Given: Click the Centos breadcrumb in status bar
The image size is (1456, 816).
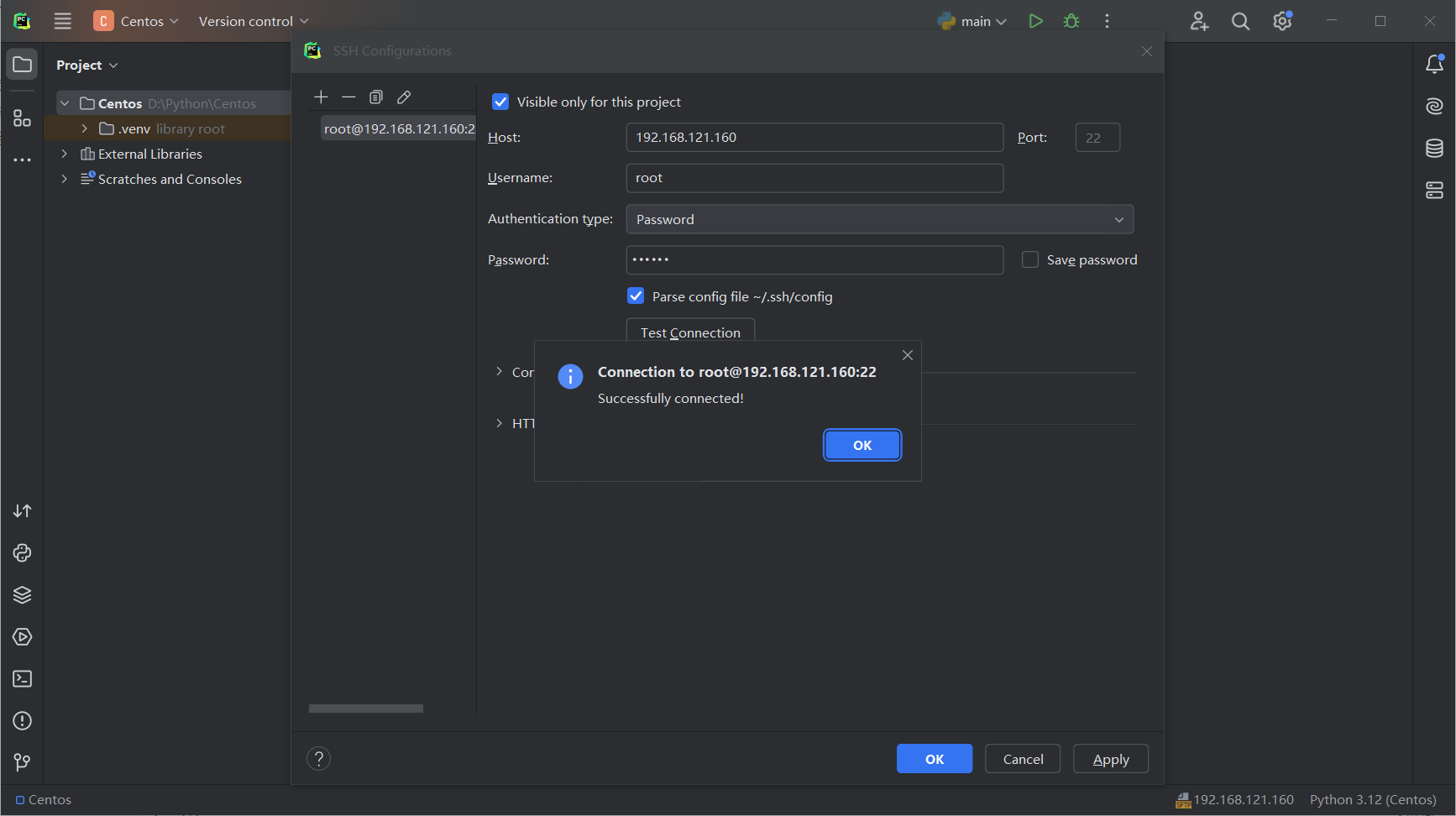Looking at the screenshot, I should tap(44, 800).
